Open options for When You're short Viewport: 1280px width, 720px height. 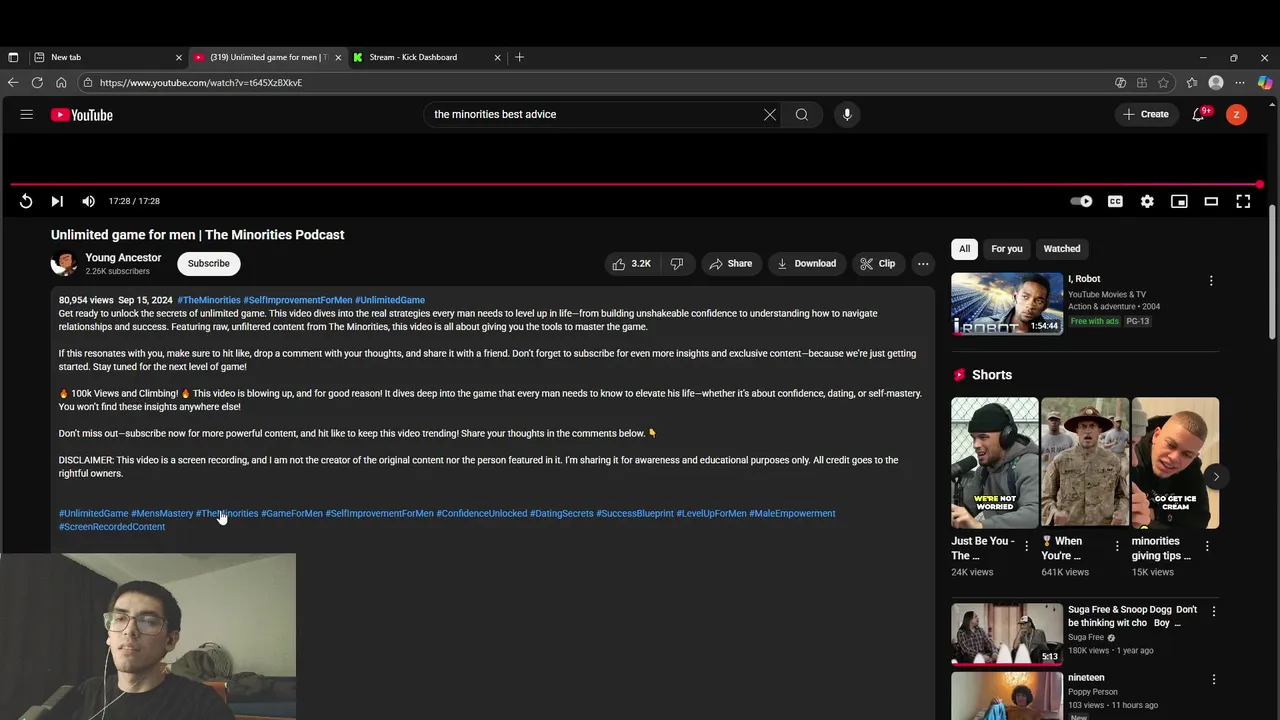click(1117, 547)
